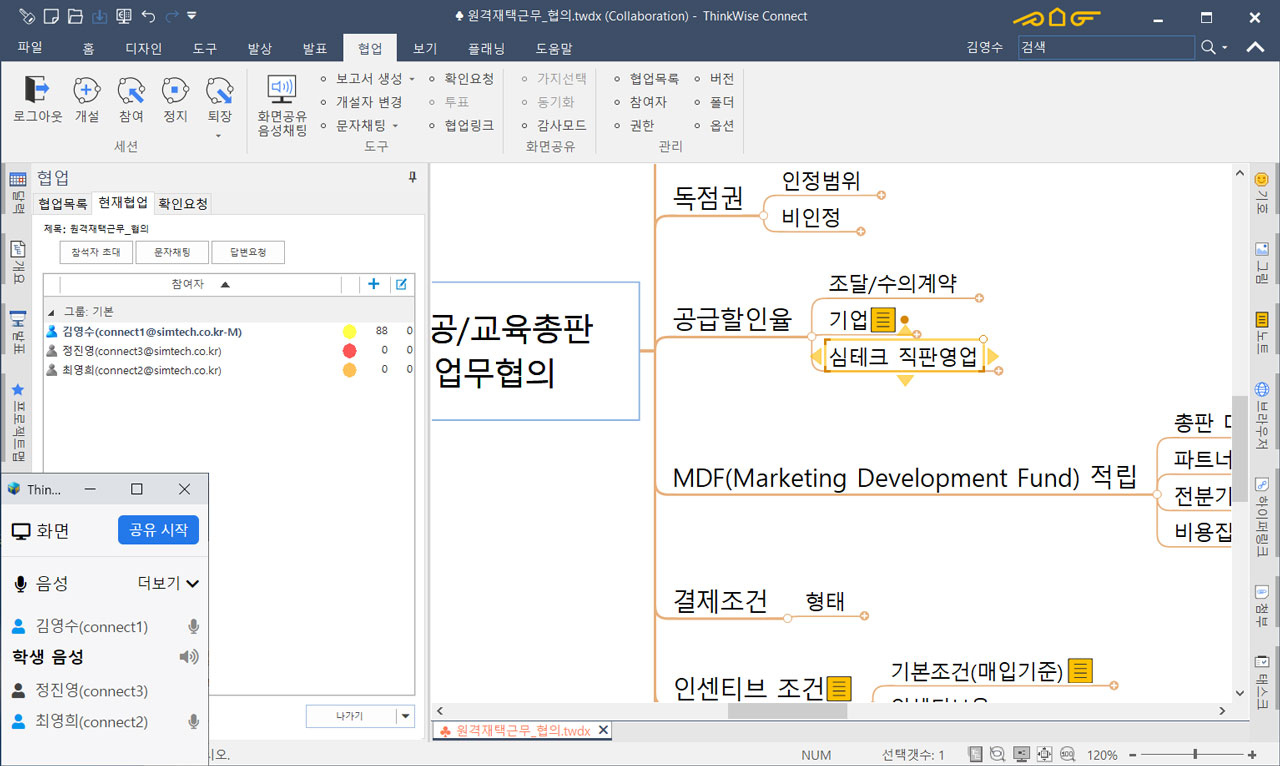The image size is (1280, 766).
Task: Click the 100% zoom icon in status bar
Action: pyautogui.click(x=1067, y=754)
